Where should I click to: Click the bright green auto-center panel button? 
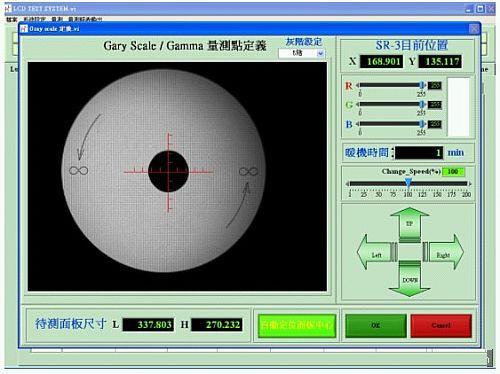pos(297,325)
